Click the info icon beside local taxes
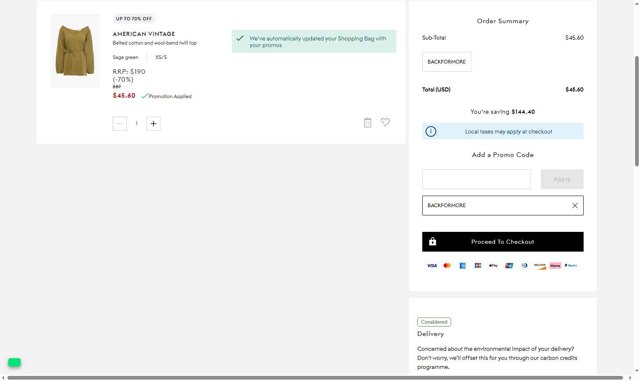 click(431, 131)
